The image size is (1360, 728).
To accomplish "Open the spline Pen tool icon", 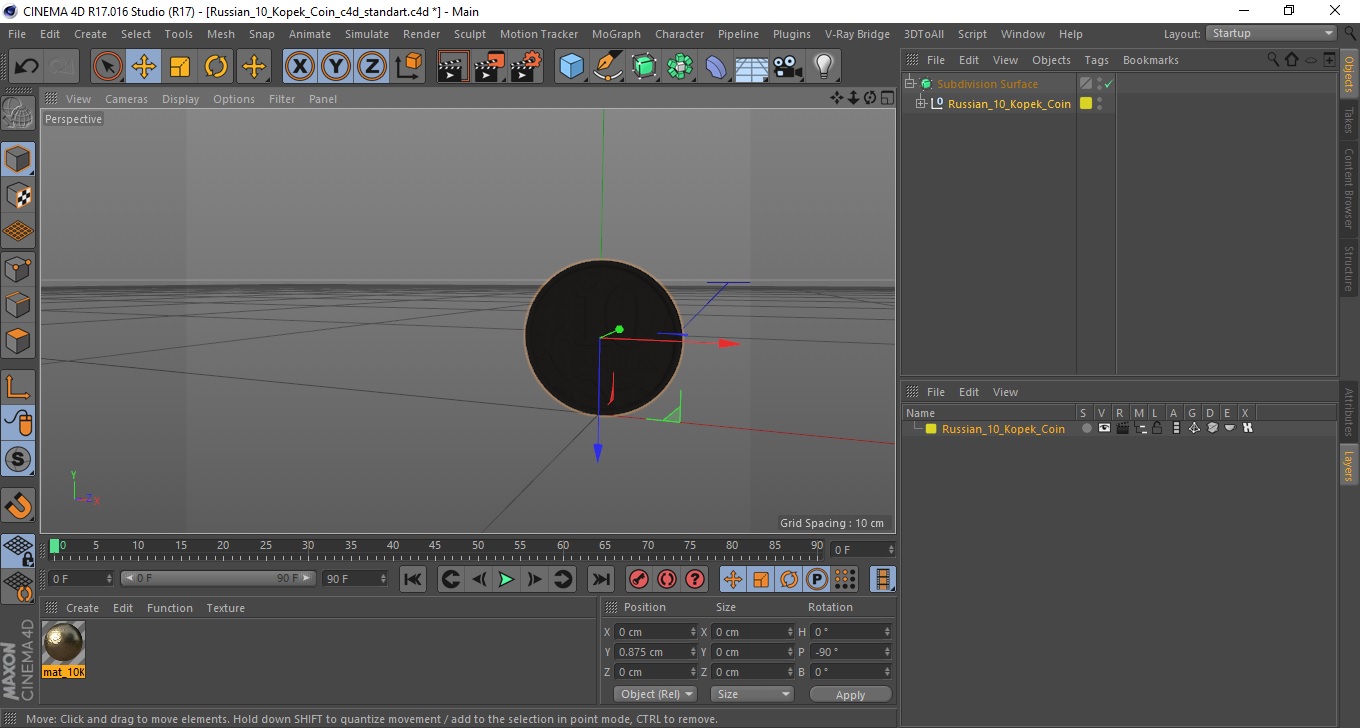I will [x=608, y=67].
